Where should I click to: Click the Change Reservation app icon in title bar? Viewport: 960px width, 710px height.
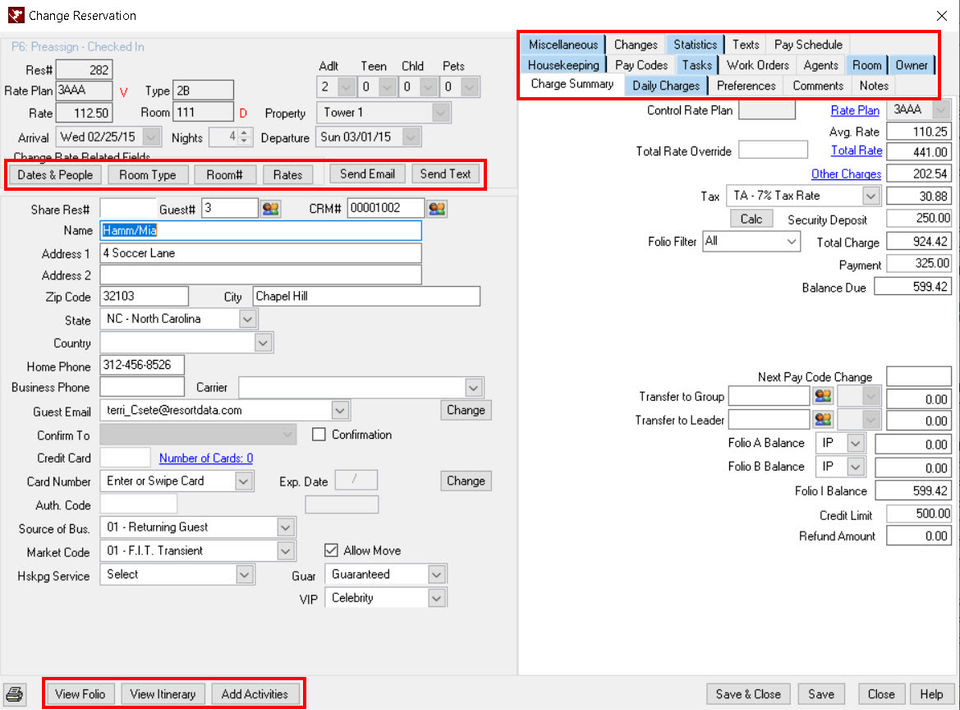click(x=16, y=15)
